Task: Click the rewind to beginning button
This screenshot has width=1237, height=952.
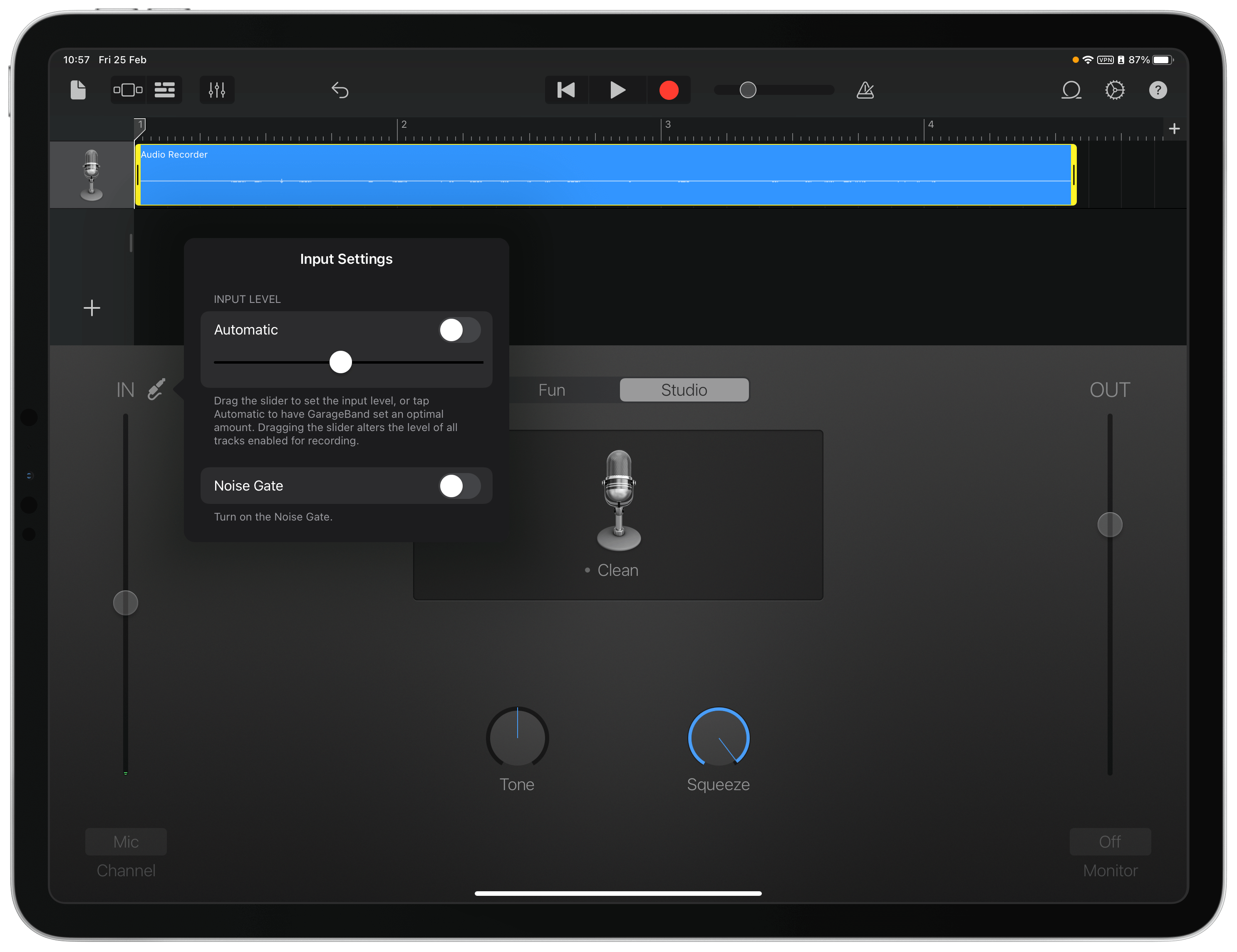Action: tap(565, 89)
